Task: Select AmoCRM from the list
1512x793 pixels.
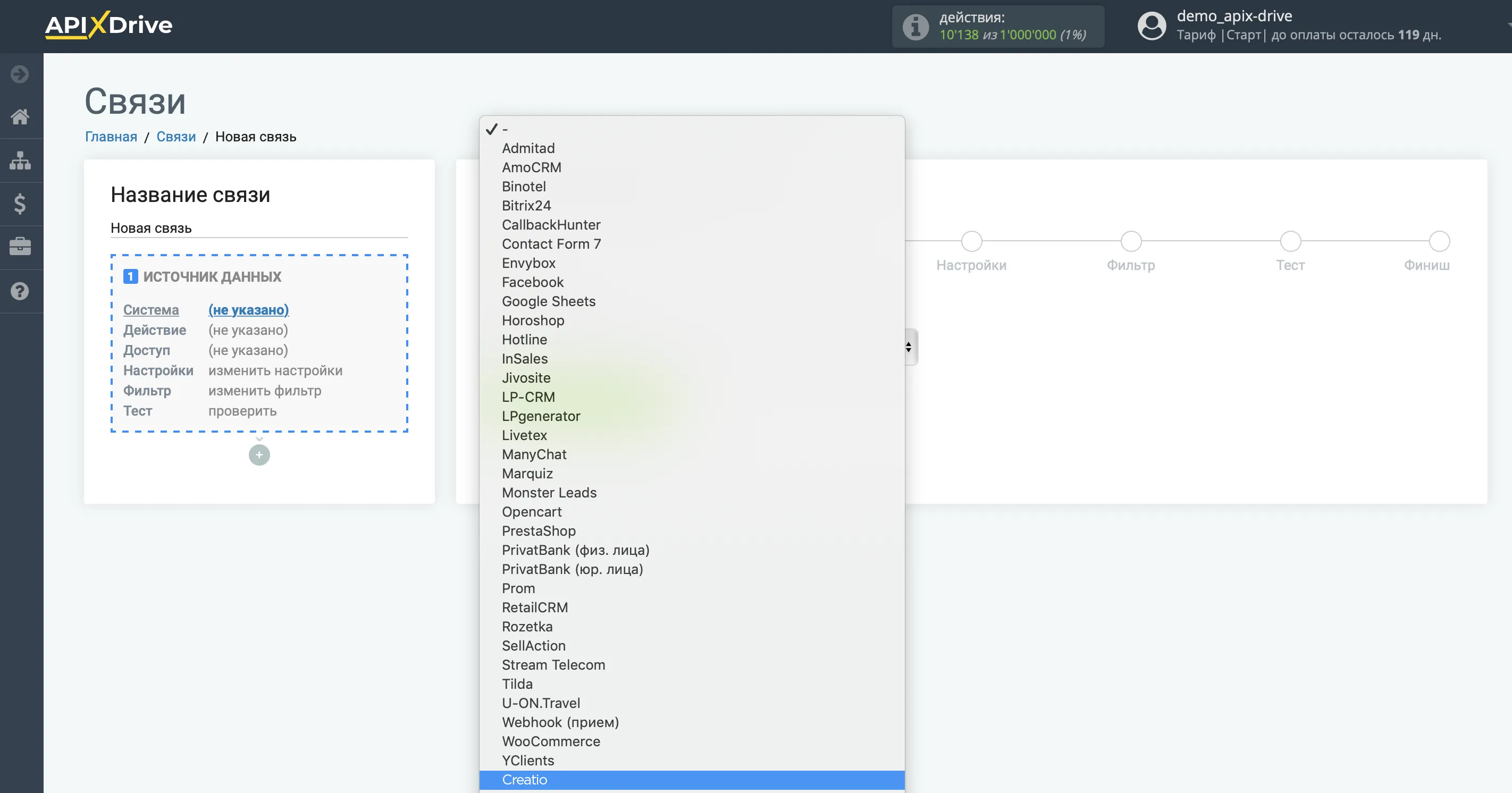Action: (x=692, y=167)
